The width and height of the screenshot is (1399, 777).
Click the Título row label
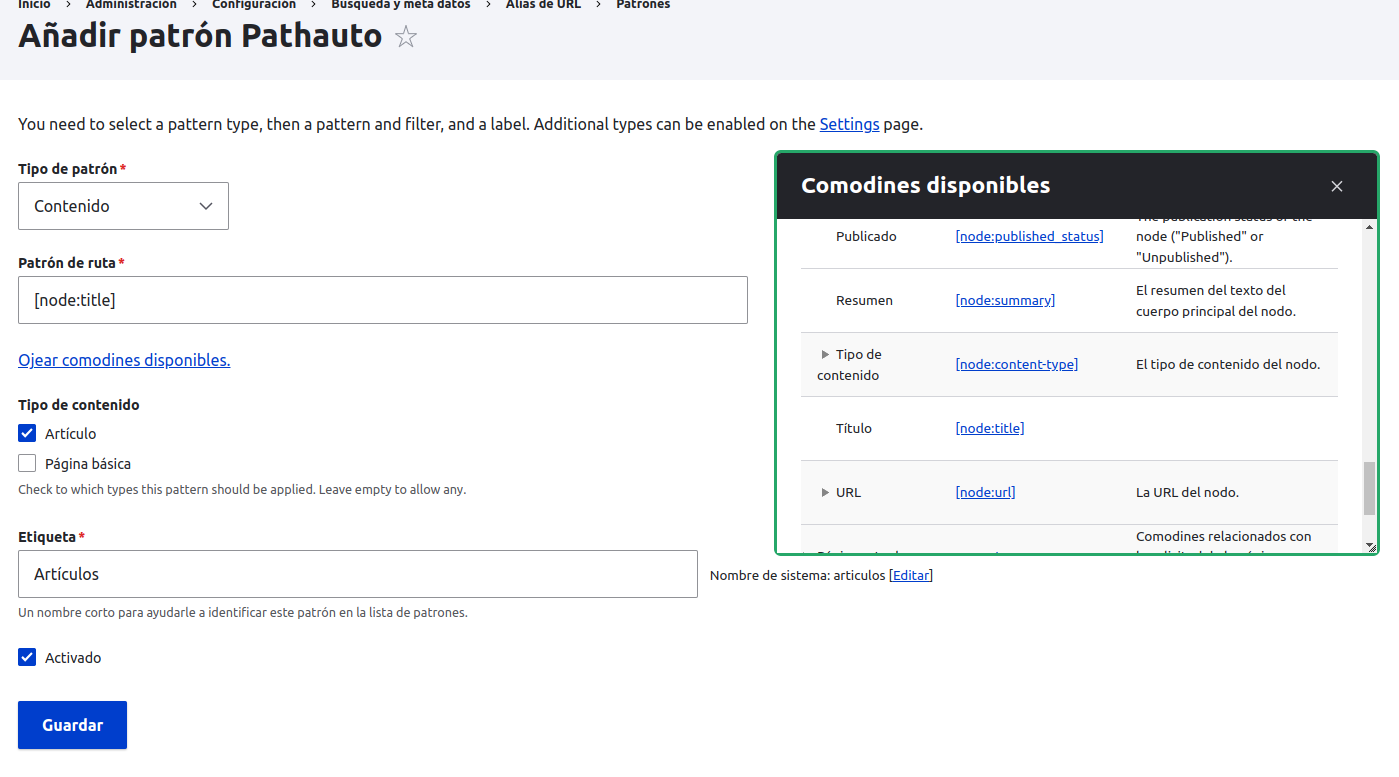[x=854, y=428]
